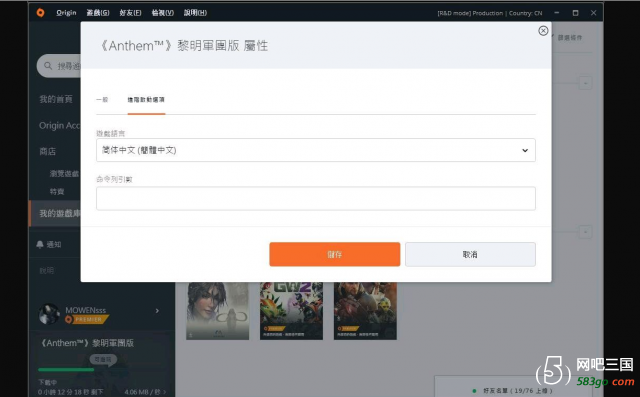Open 商店 in the sidebar
The image size is (640, 397).
[47, 151]
